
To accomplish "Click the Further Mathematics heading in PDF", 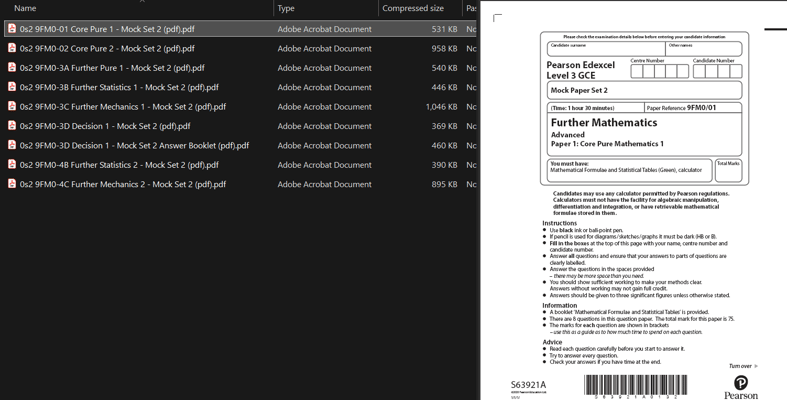I will [x=604, y=122].
